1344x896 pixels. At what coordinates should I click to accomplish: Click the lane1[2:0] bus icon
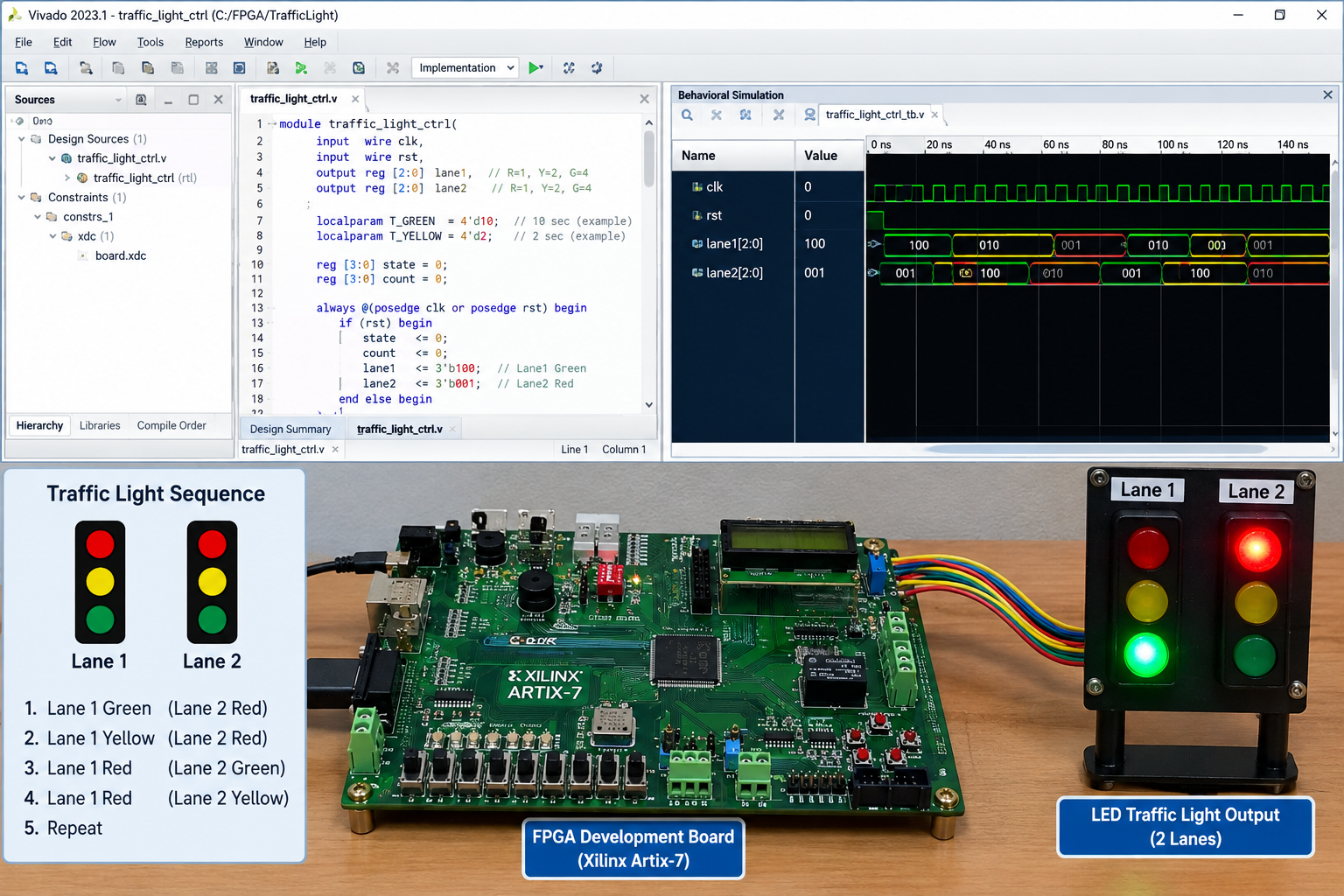point(697,244)
